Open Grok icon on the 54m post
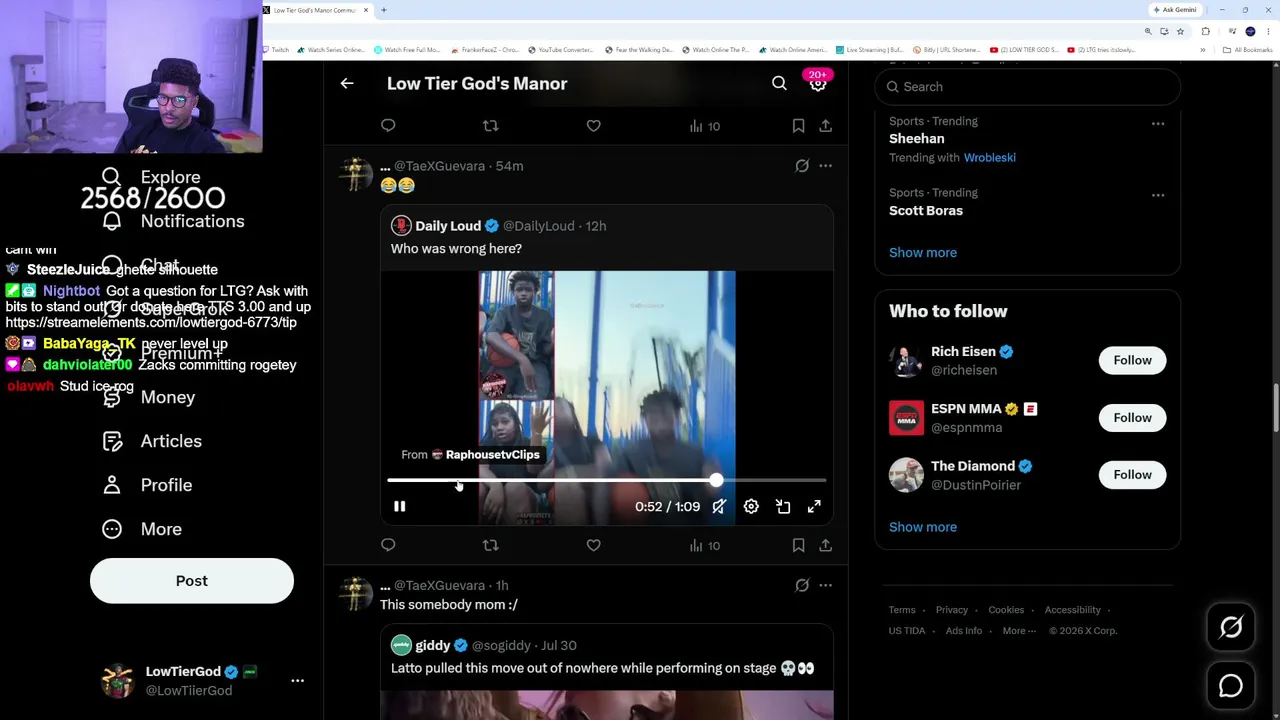Screen dimensions: 1280x720 coord(802,166)
